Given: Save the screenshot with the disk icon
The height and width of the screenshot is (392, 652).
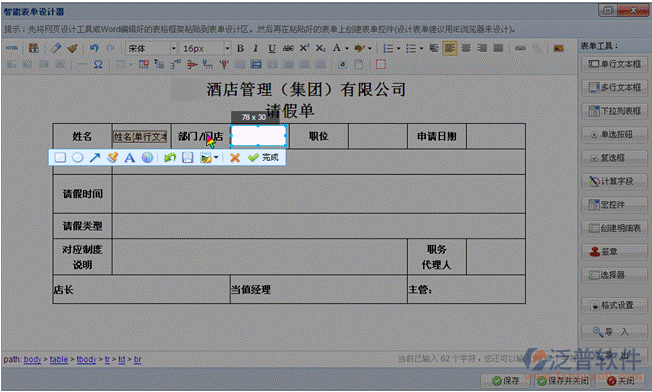Looking at the screenshot, I should [188, 158].
